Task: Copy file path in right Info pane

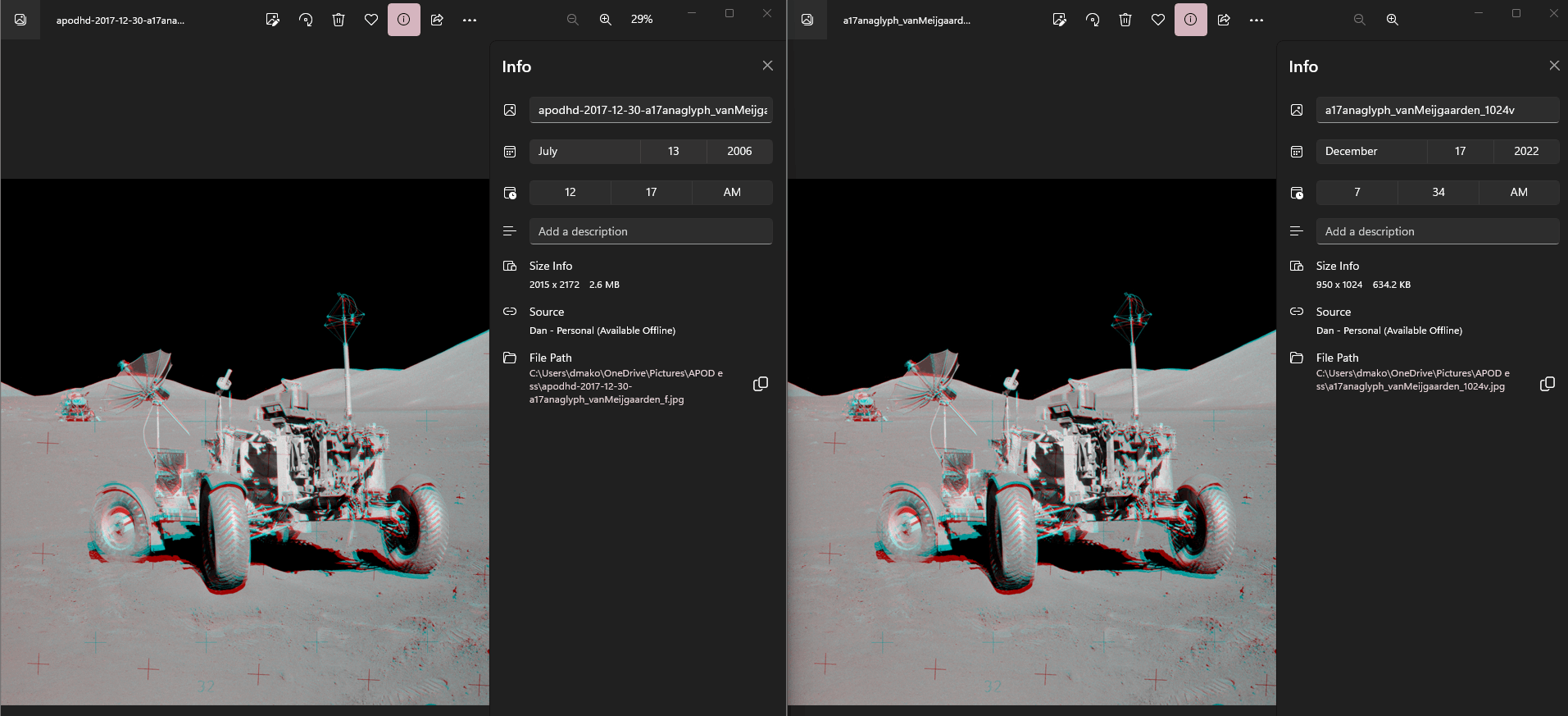Action: tap(1548, 384)
